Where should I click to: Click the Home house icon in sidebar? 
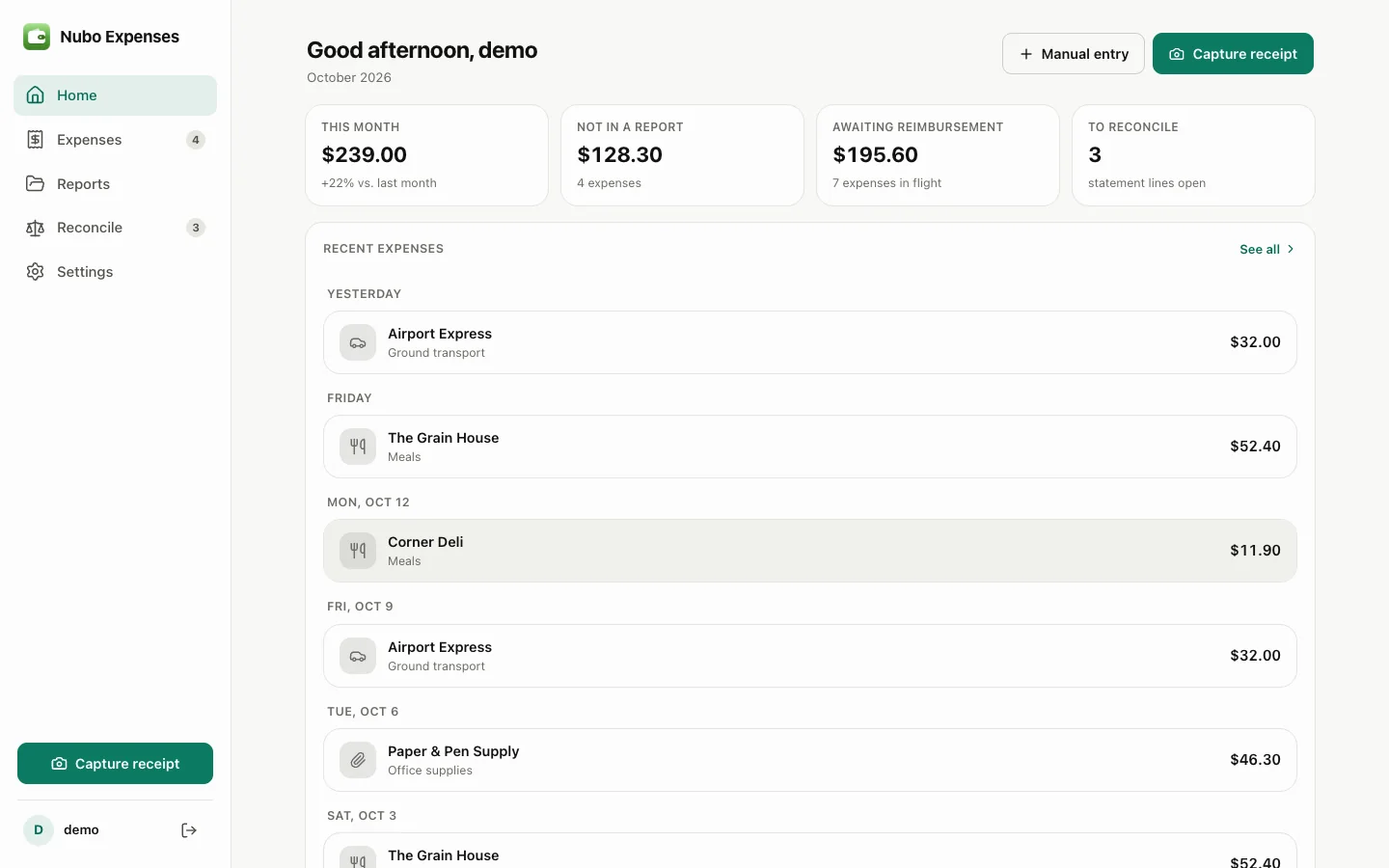click(x=36, y=95)
